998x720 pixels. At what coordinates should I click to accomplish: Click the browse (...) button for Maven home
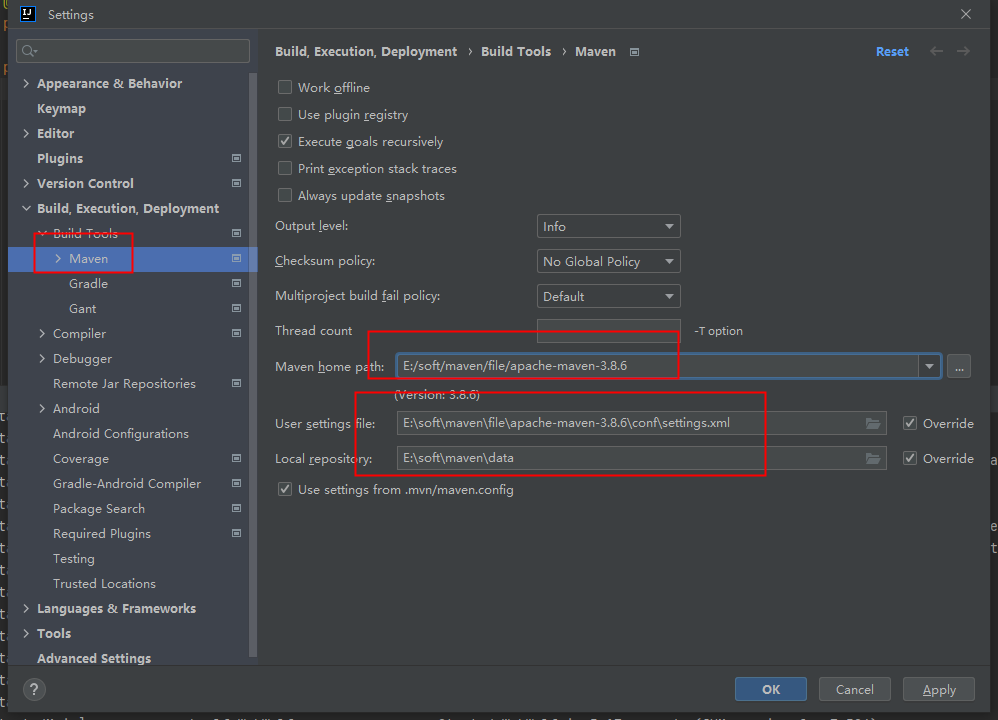tap(959, 366)
